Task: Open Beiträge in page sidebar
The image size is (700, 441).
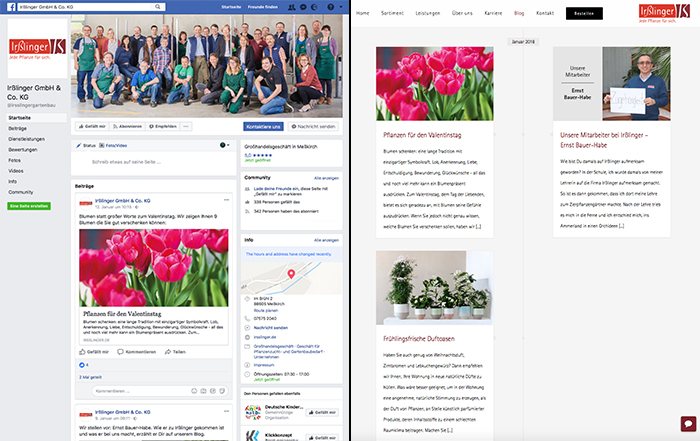Action: click(18, 129)
